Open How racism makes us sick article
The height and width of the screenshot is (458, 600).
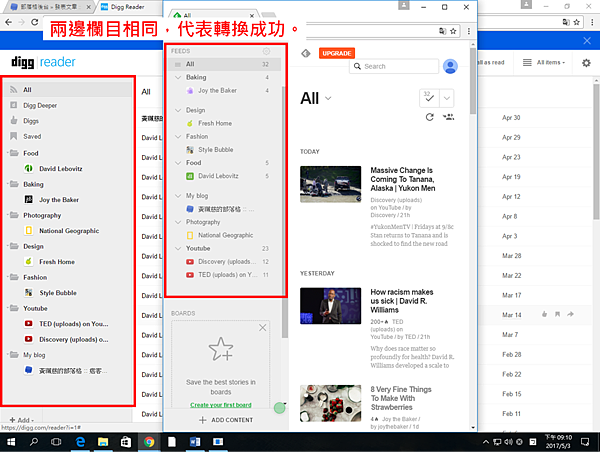coord(401,301)
